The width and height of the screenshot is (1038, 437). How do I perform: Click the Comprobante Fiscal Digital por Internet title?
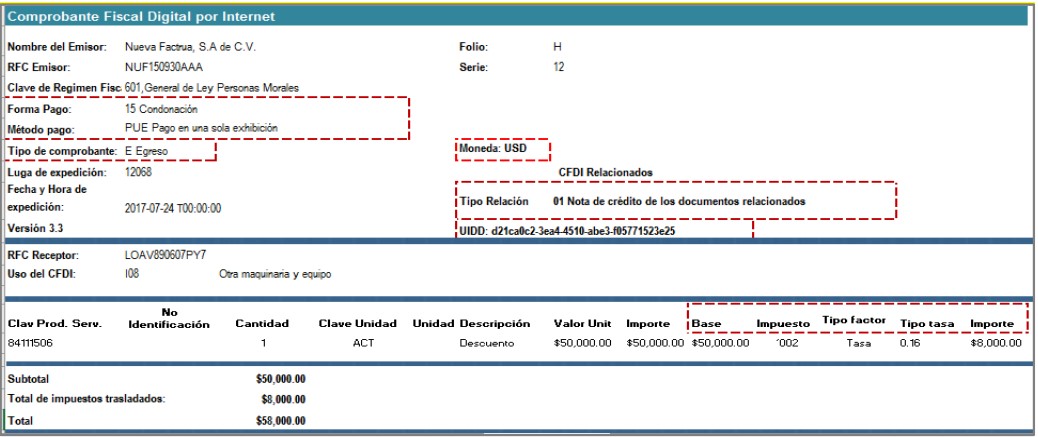tap(142, 18)
